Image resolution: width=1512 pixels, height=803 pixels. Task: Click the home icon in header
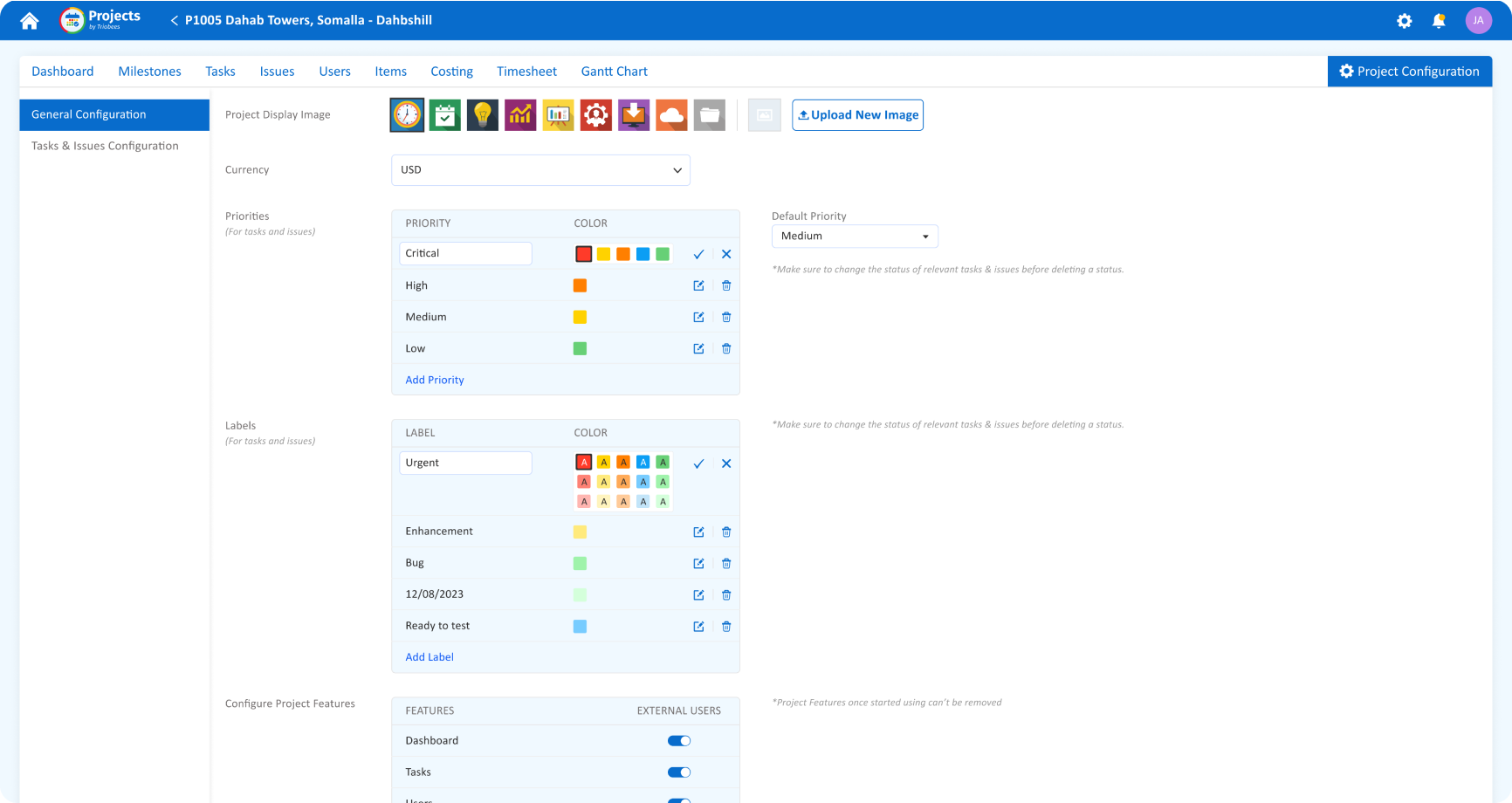(x=30, y=20)
